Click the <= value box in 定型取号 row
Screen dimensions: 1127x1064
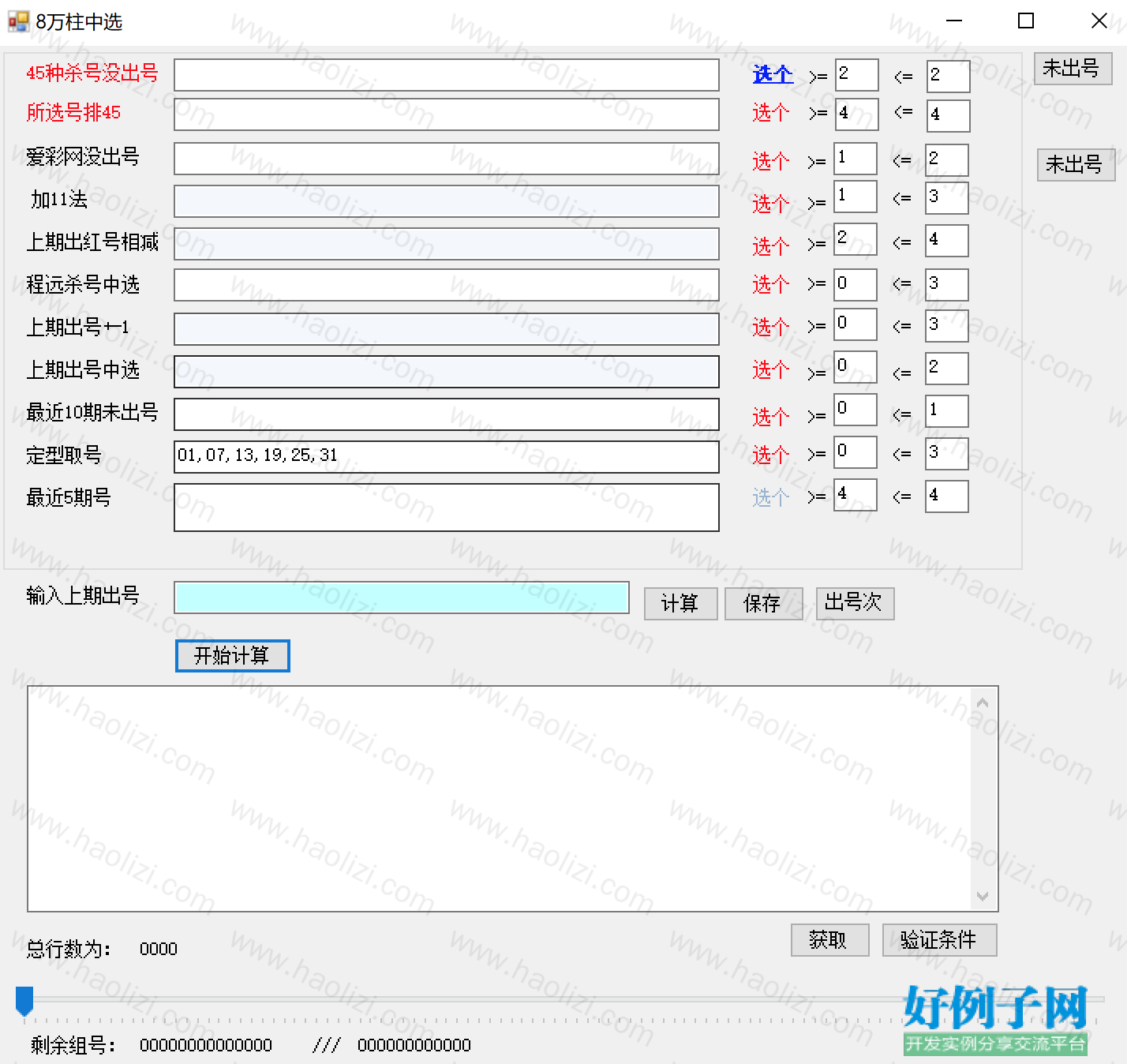(947, 454)
